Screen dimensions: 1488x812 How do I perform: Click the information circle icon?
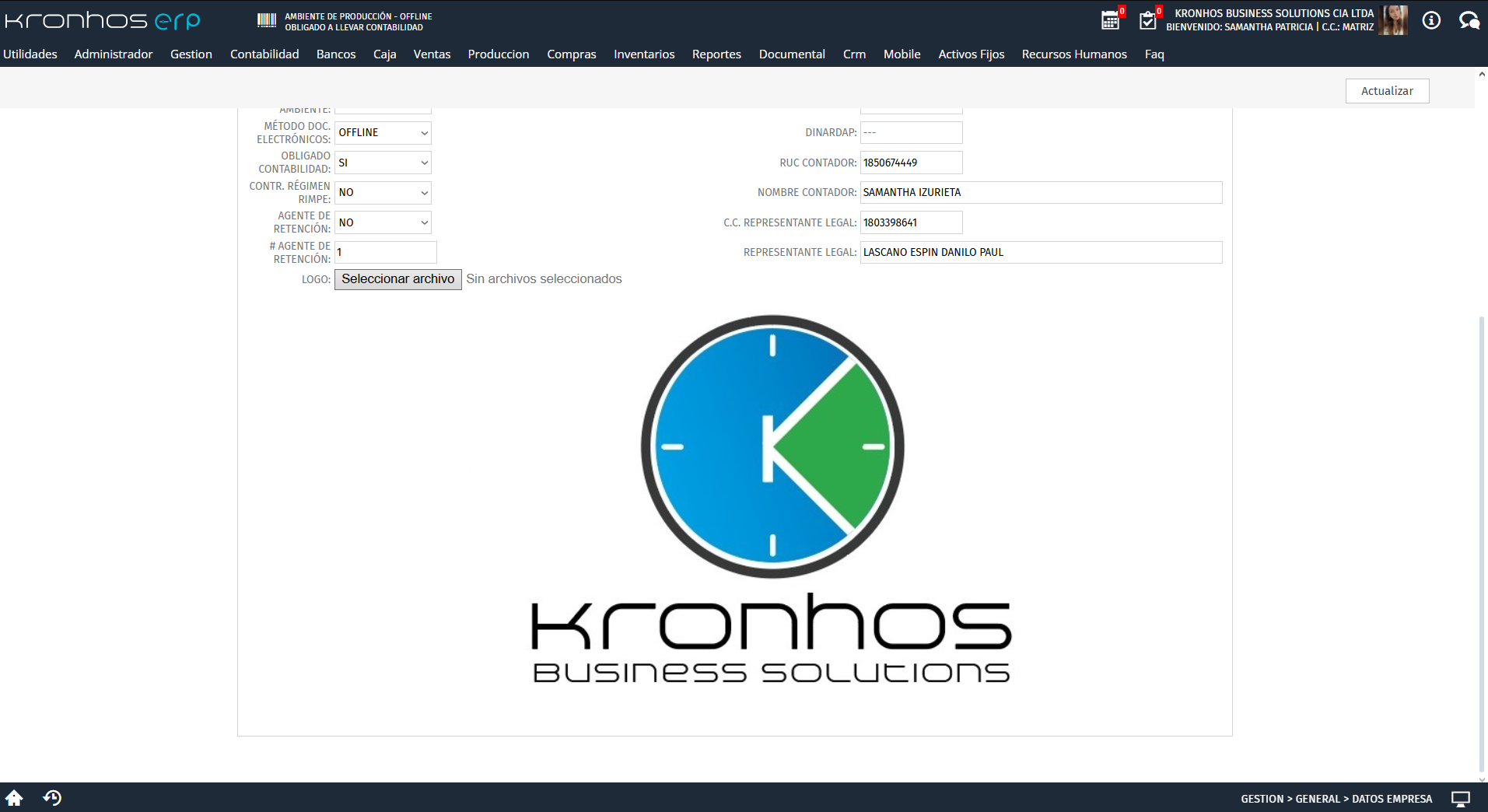1431,21
